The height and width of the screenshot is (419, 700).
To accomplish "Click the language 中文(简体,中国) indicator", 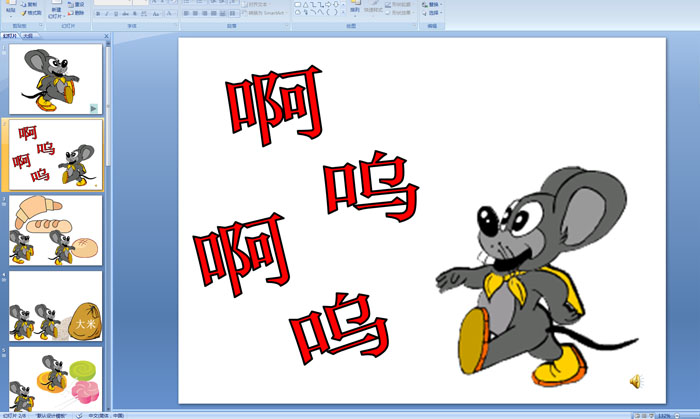I will point(106,415).
